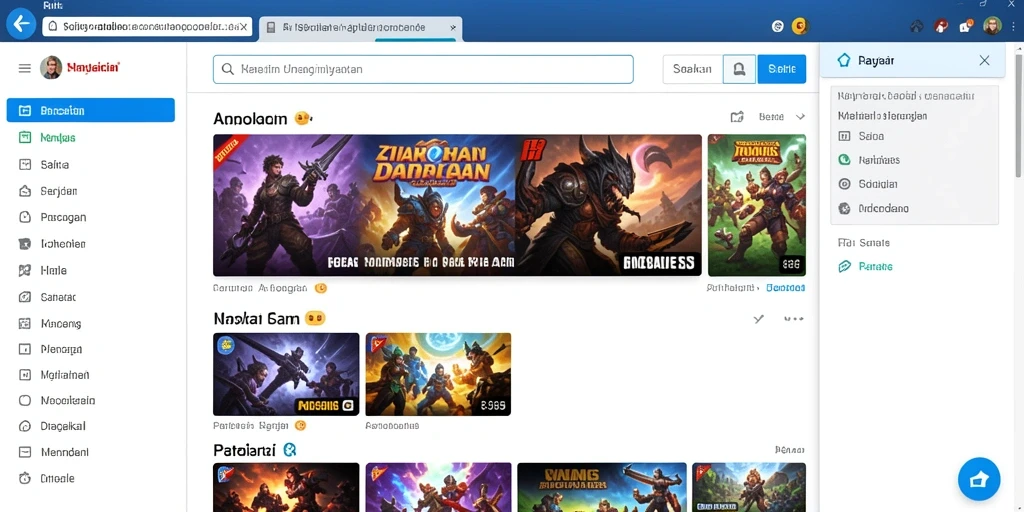Open the notification icon with the orange badge
Viewport: 1024px width, 512px height.
pos(966,26)
